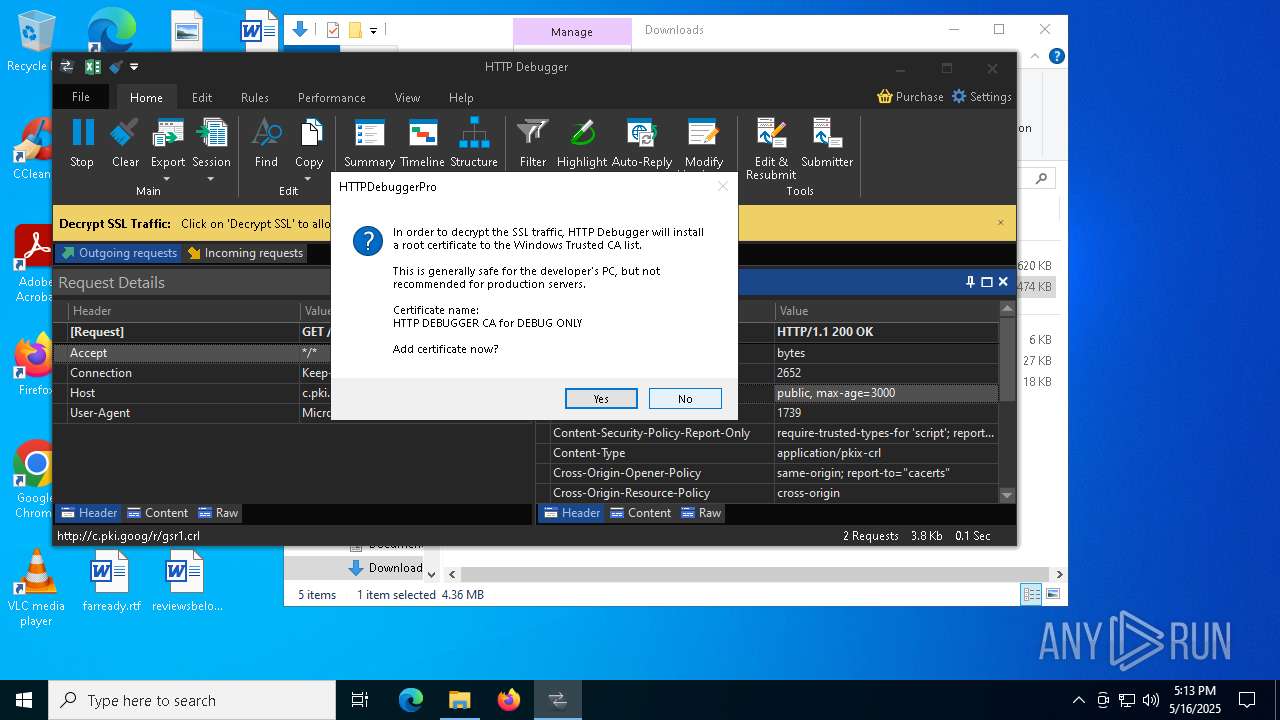This screenshot has height=720, width=1280.
Task: Select response panel Content tab
Action: point(640,513)
